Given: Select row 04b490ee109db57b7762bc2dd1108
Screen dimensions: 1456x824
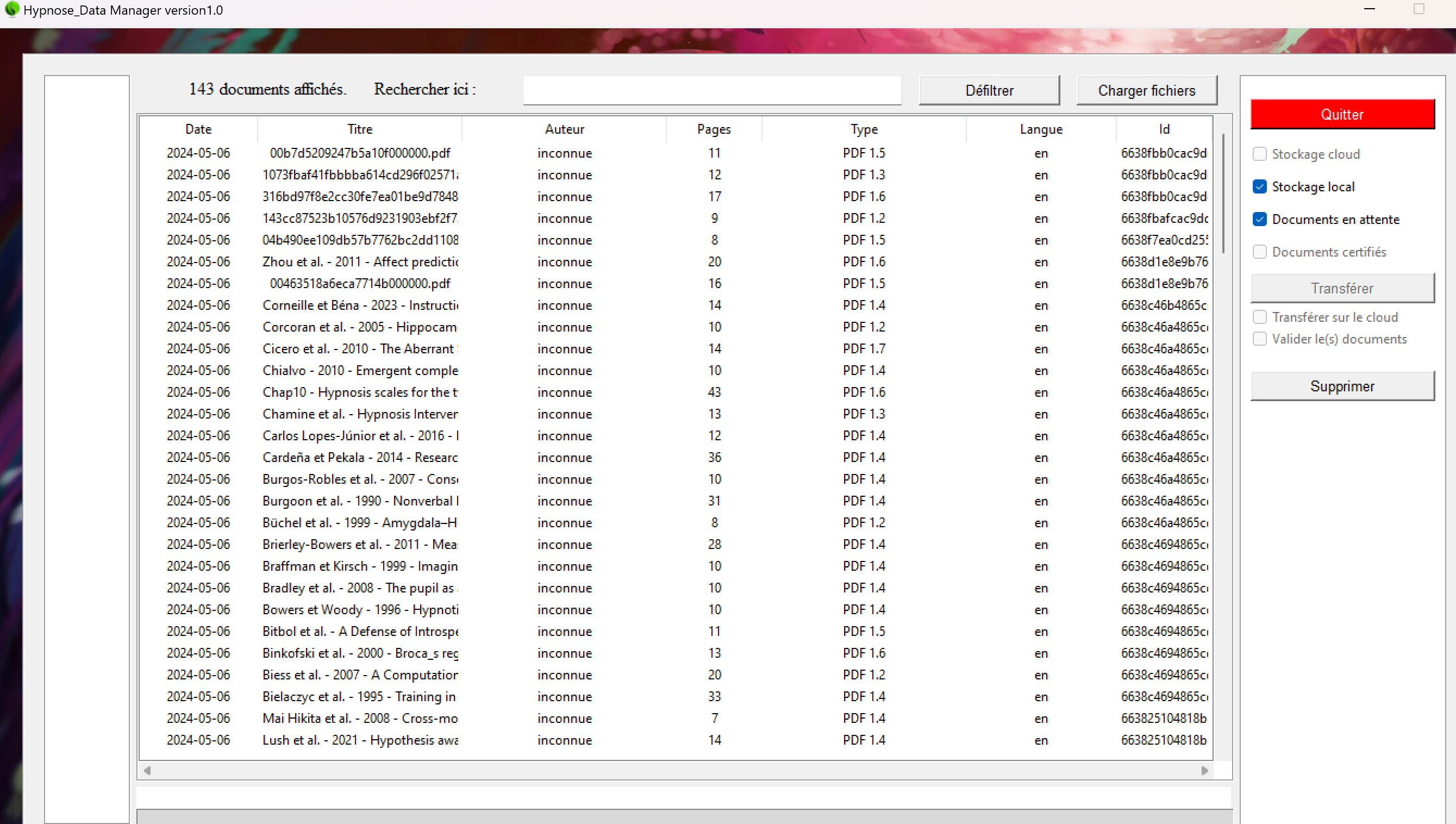Looking at the screenshot, I should tap(676, 240).
